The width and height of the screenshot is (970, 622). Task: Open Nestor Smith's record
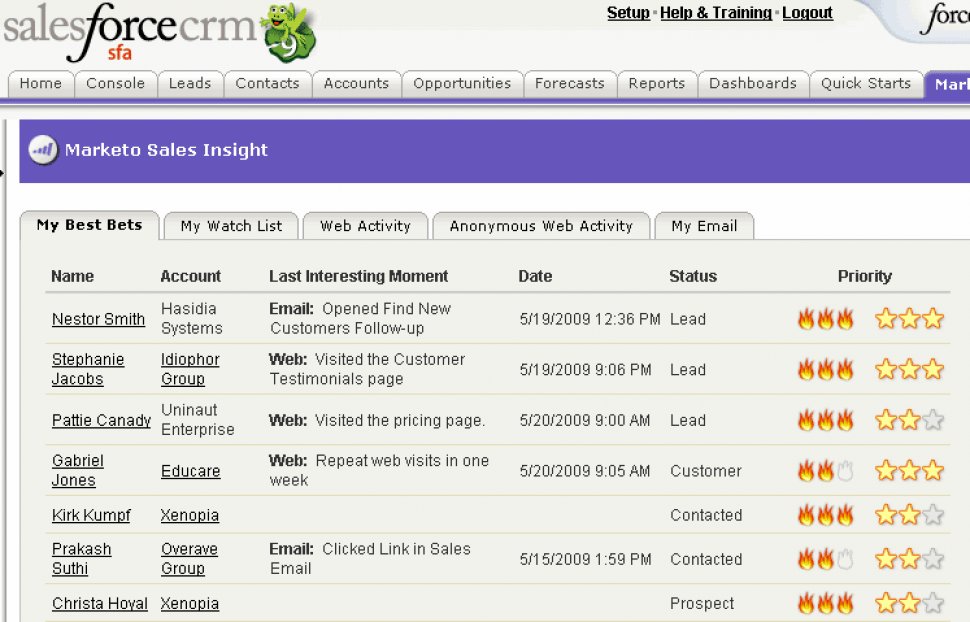[98, 319]
